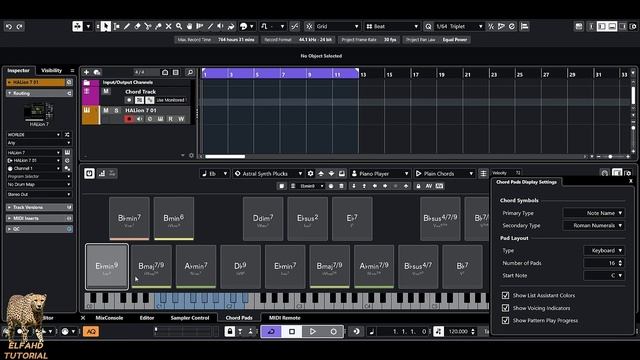The height and width of the screenshot is (360, 640).
Task: Toggle Monitor speaker on HALion 7 01 track
Action: click(140, 119)
